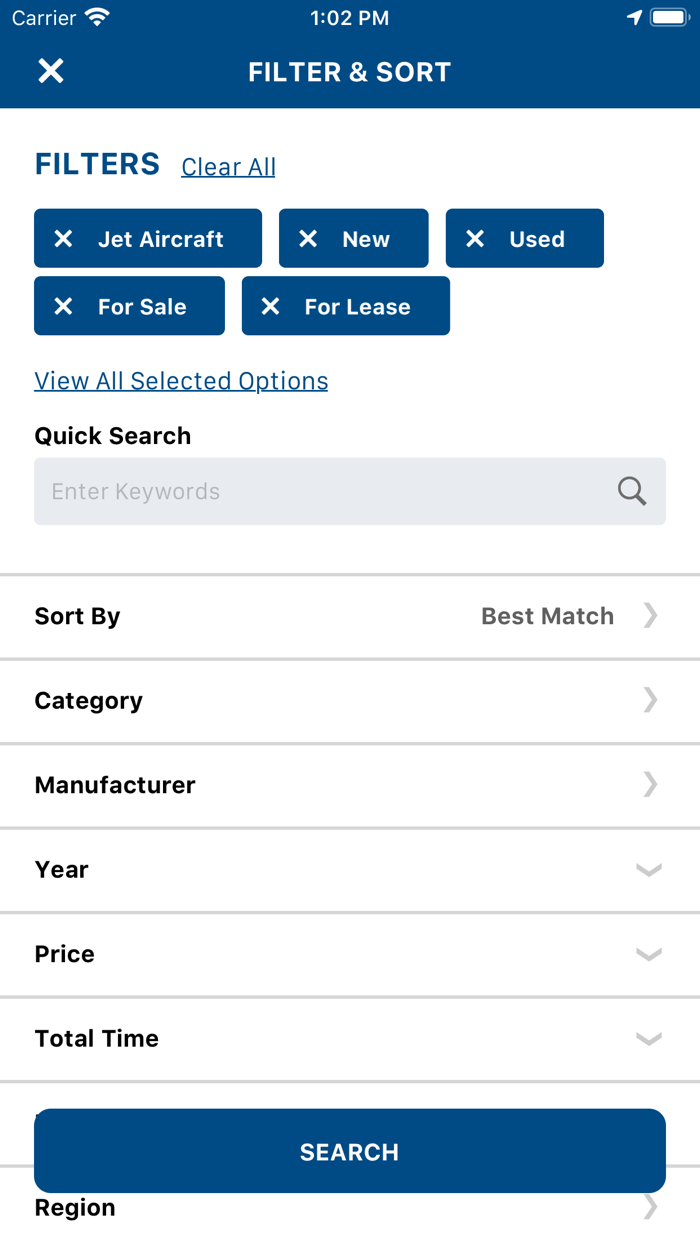Remove the Jet Aircraft filter chip
Image resolution: width=700 pixels, height=1244 pixels.
coord(63,239)
